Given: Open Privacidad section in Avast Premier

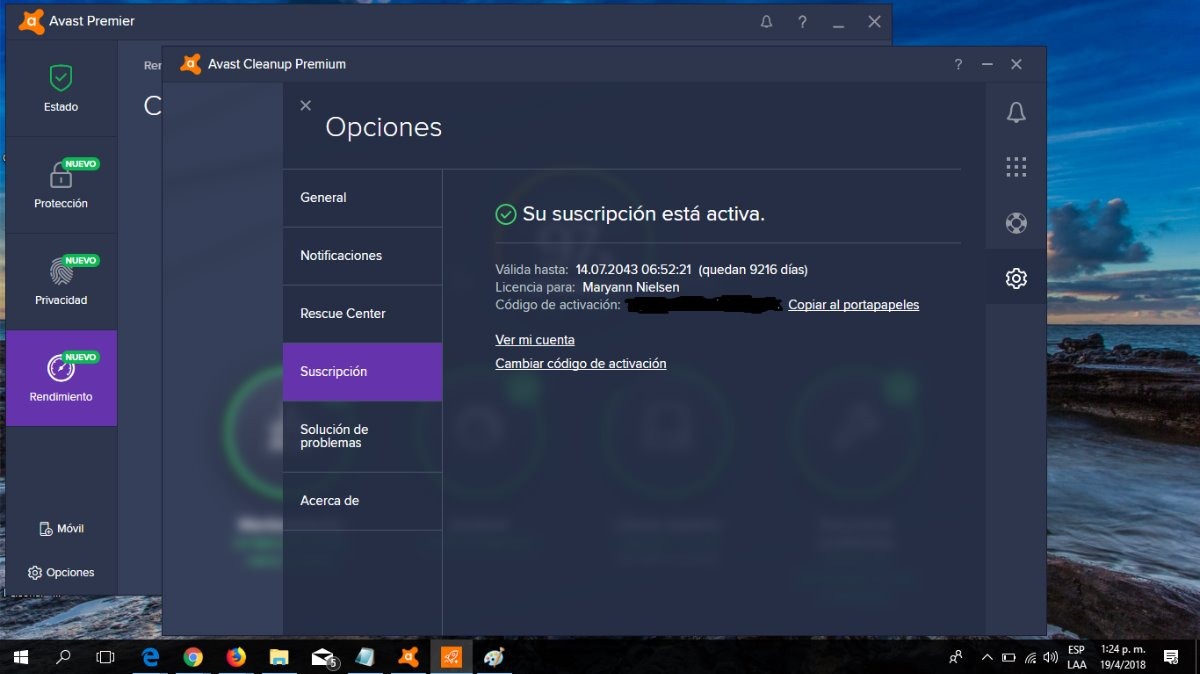Looking at the screenshot, I should click(x=61, y=282).
